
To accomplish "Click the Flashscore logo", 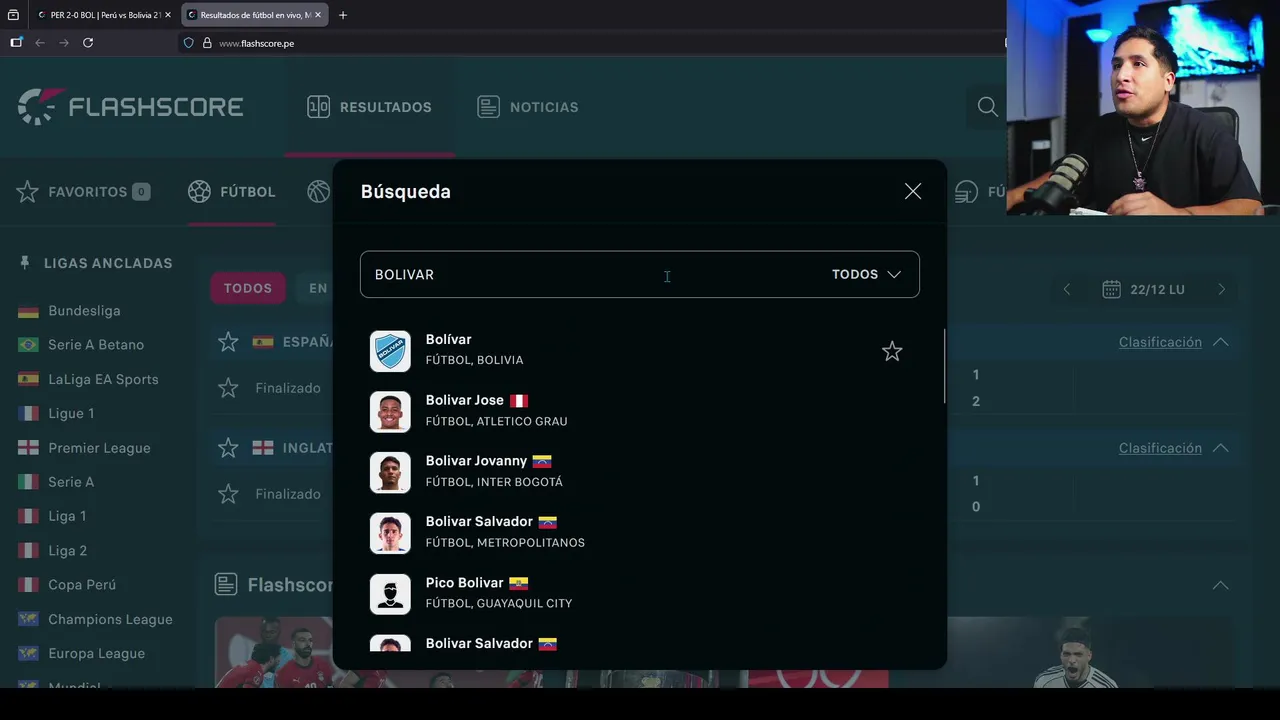I will click(x=130, y=106).
